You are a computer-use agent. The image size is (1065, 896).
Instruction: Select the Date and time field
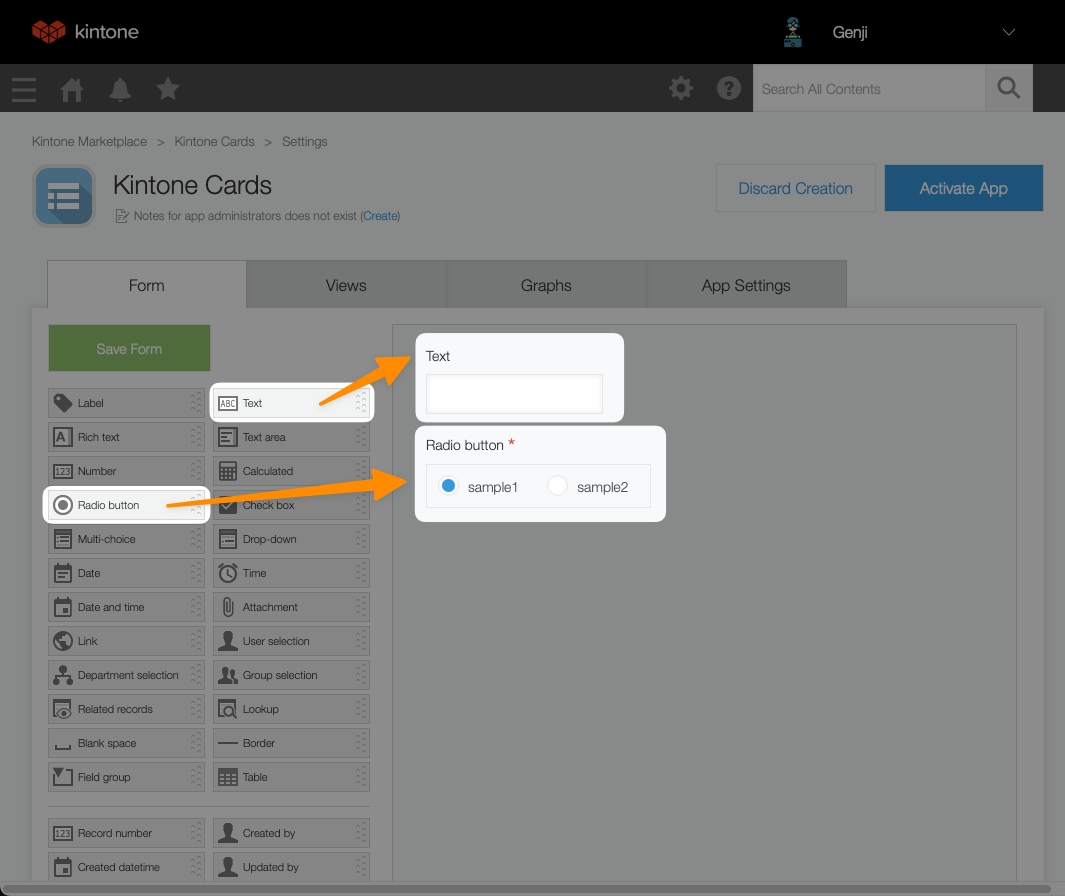[126, 607]
